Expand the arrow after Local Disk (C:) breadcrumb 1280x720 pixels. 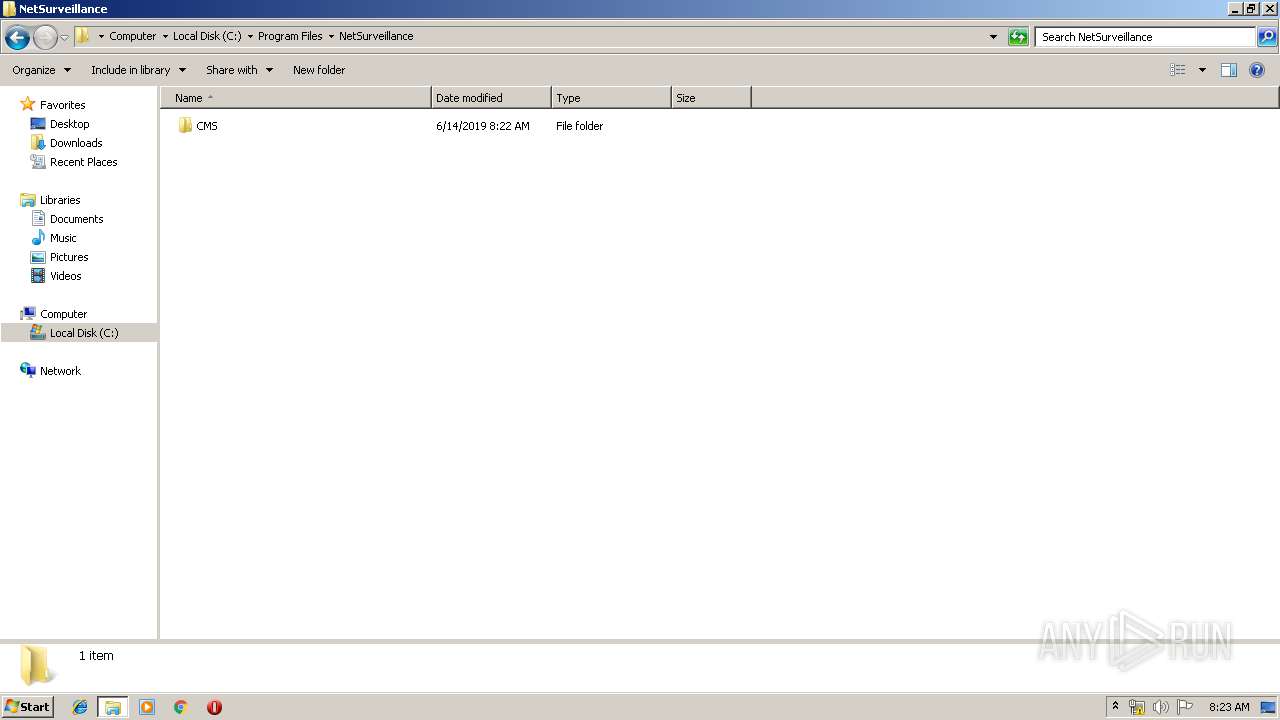pos(250,36)
